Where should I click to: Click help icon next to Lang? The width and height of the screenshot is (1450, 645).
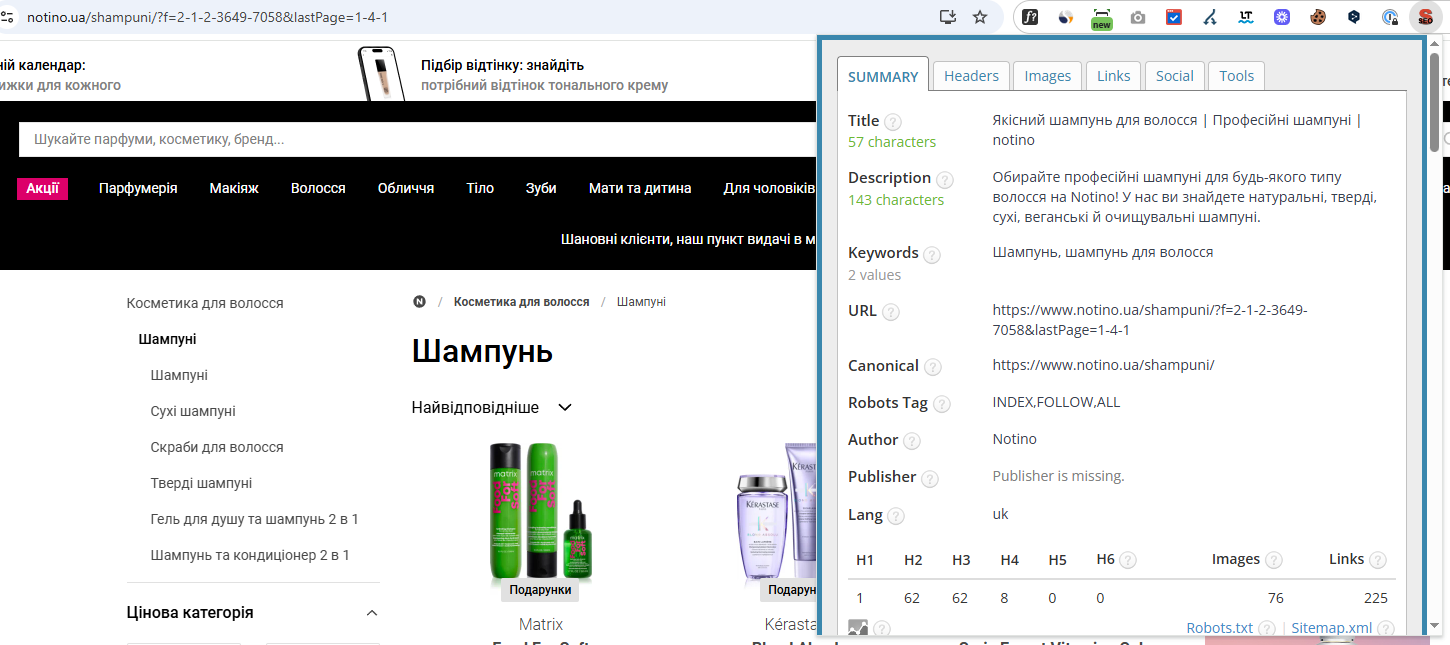(x=895, y=516)
